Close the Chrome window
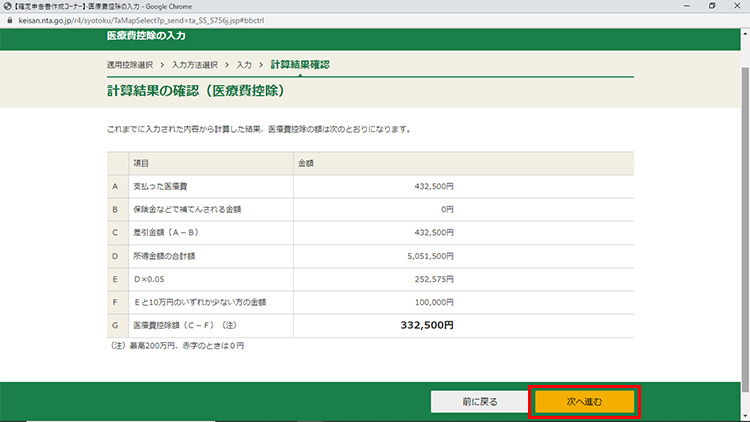 [x=738, y=5]
